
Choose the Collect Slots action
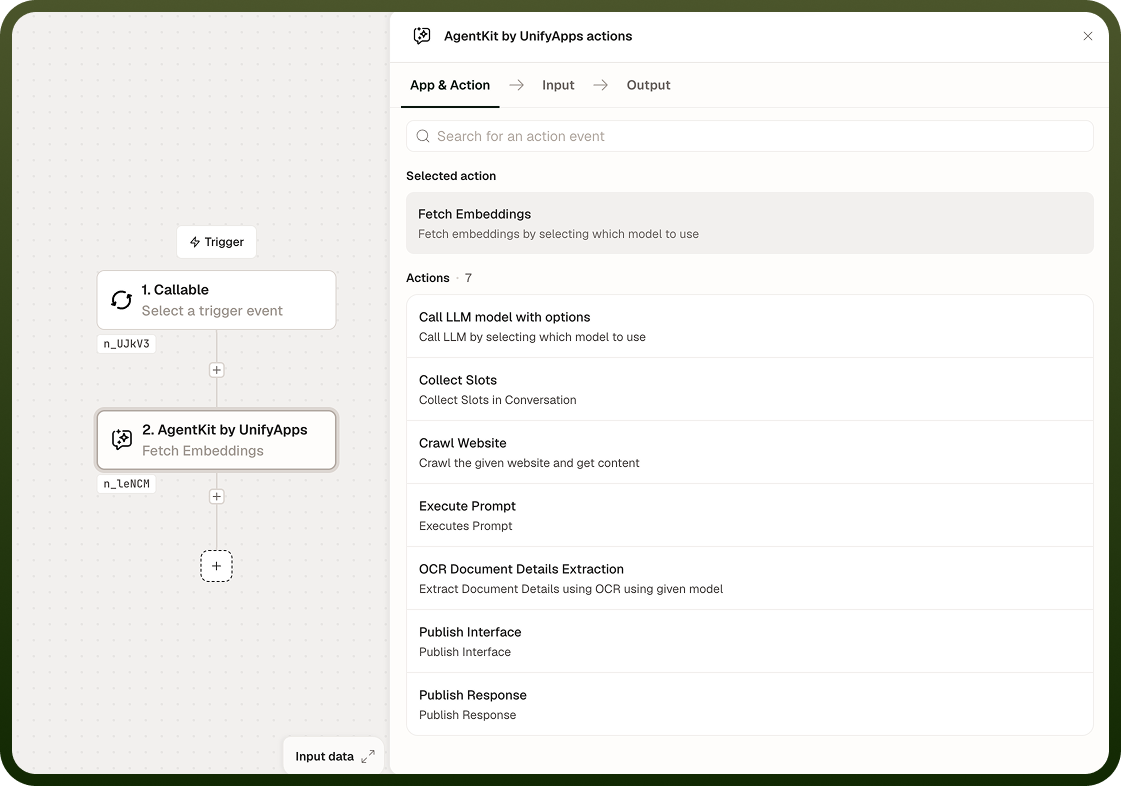tap(749, 389)
